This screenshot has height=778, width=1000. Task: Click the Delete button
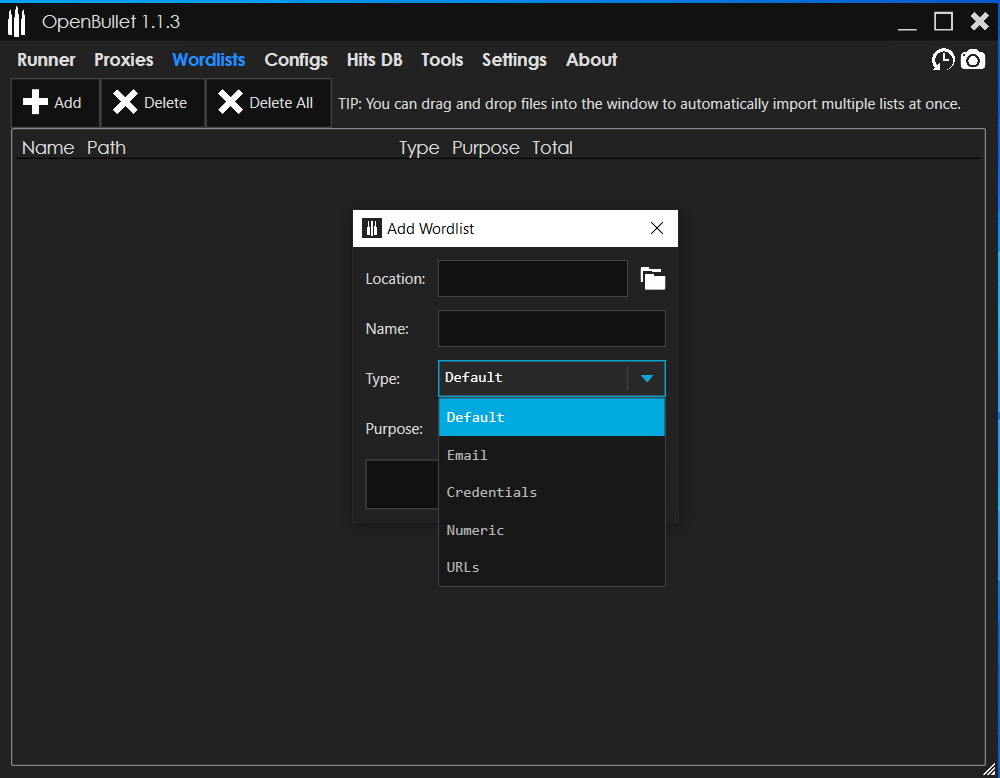pyautogui.click(x=152, y=103)
